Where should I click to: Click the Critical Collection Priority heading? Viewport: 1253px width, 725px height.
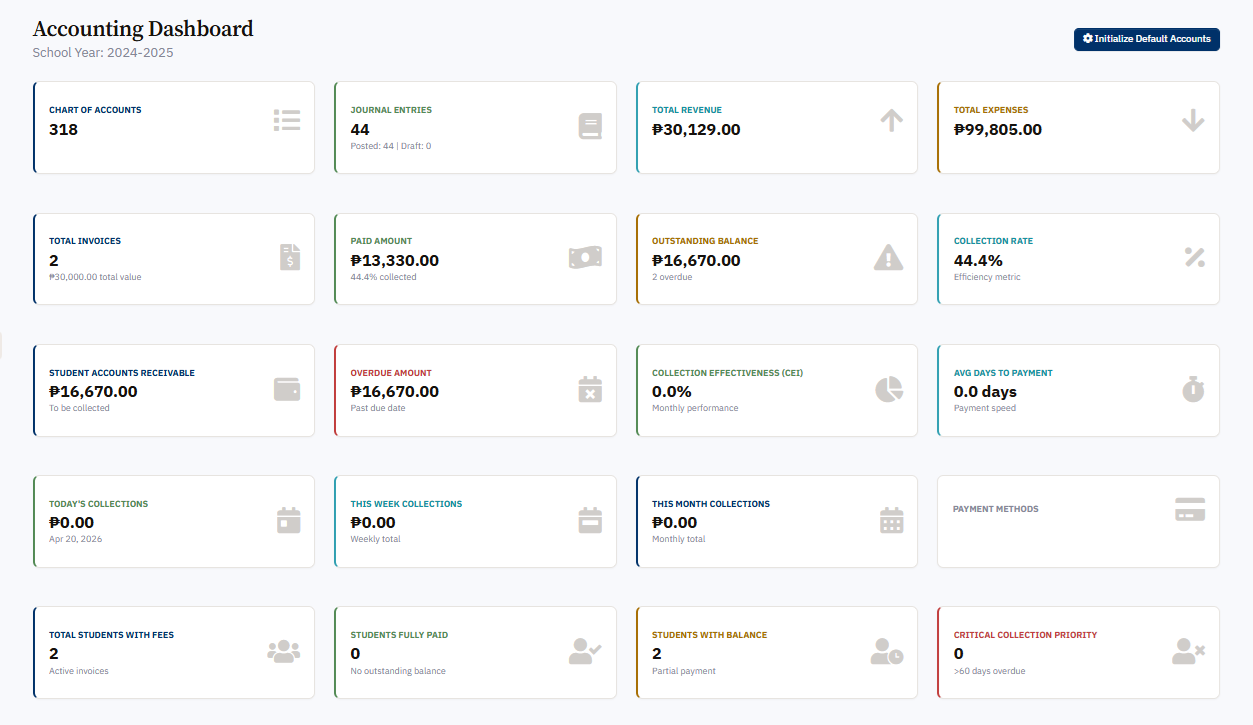click(x=1025, y=635)
